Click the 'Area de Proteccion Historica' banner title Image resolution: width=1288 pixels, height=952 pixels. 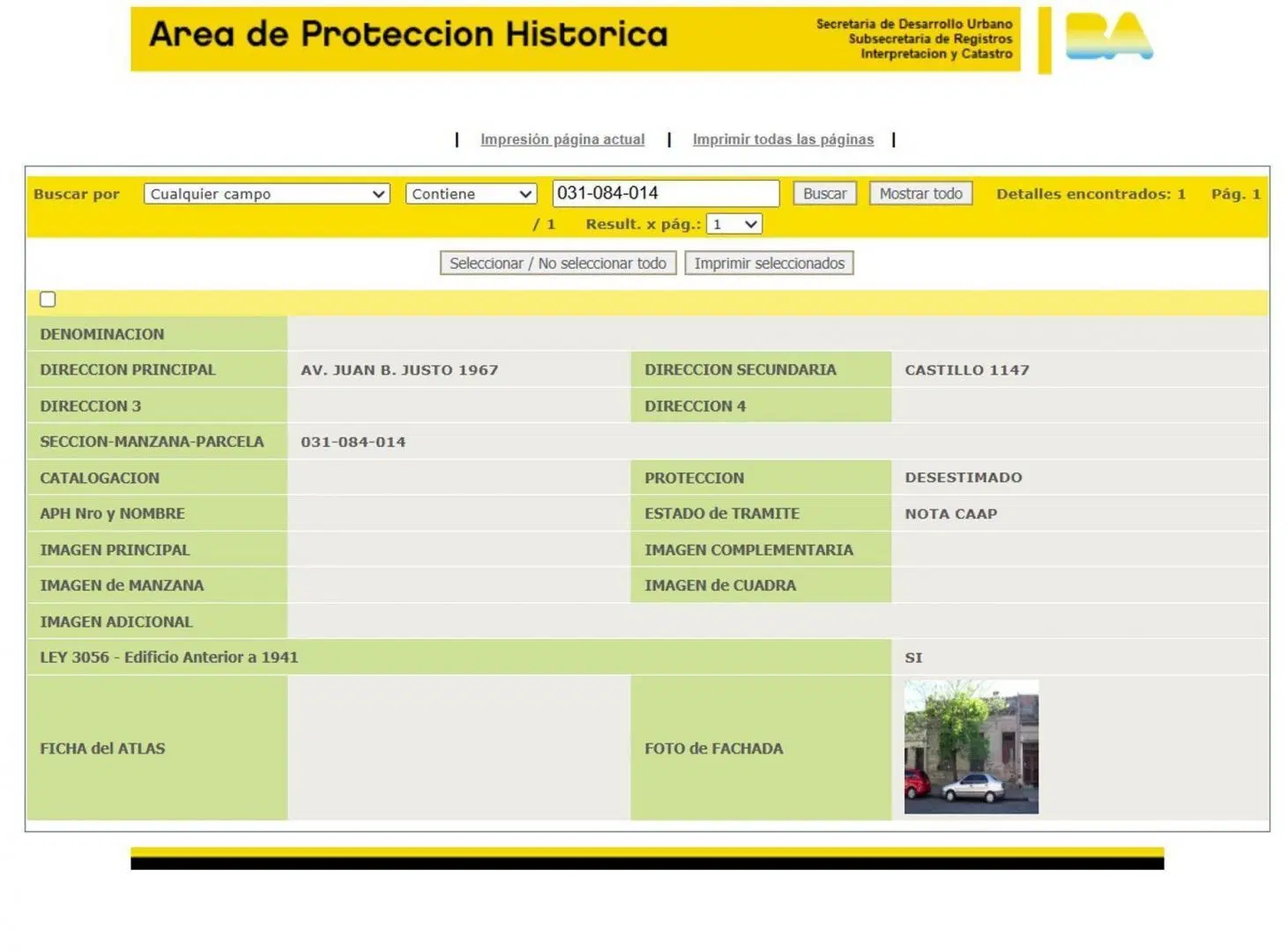pyautogui.click(x=408, y=34)
